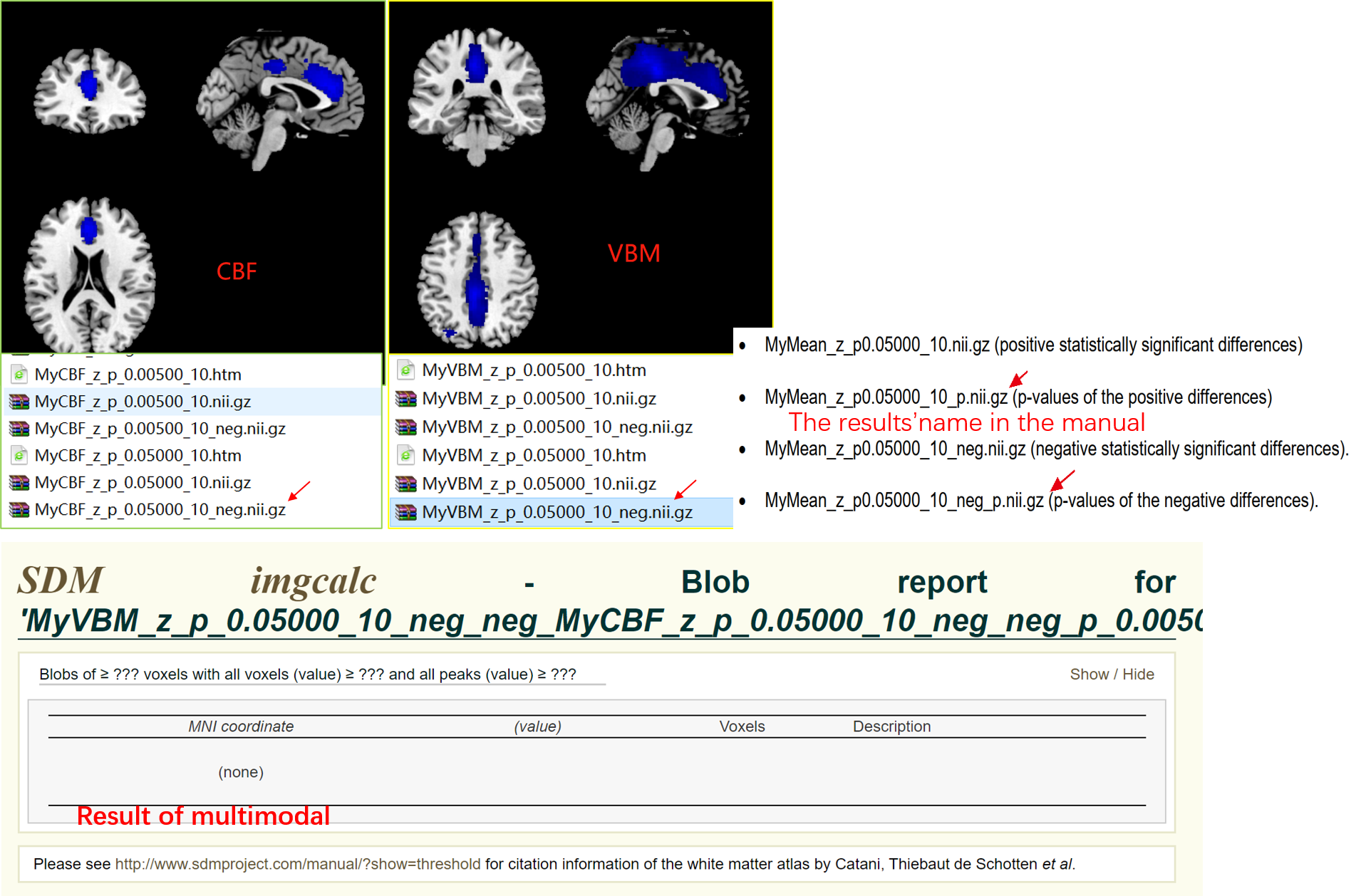Select file name MyCBF_z_p_0.00500_10_neg.nii.gz
This screenshot has width=1361, height=896.
click(x=160, y=429)
